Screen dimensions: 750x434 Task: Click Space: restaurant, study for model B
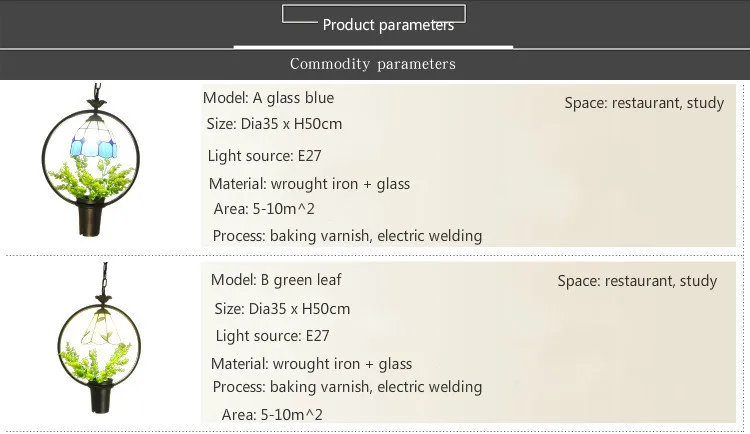pyautogui.click(x=637, y=281)
